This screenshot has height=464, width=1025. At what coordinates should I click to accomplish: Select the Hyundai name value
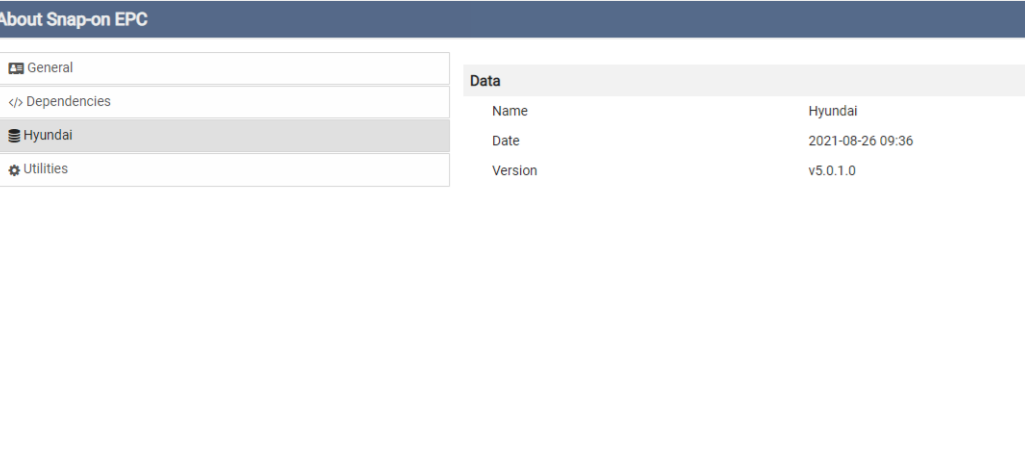coord(832,111)
